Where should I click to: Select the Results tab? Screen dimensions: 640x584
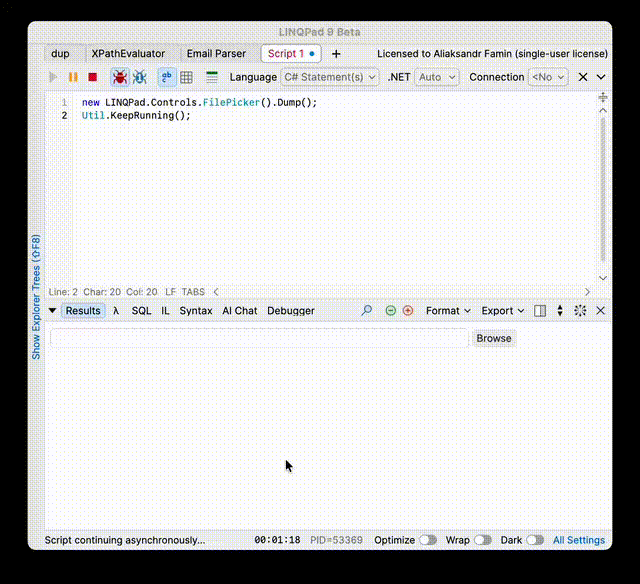[83, 311]
